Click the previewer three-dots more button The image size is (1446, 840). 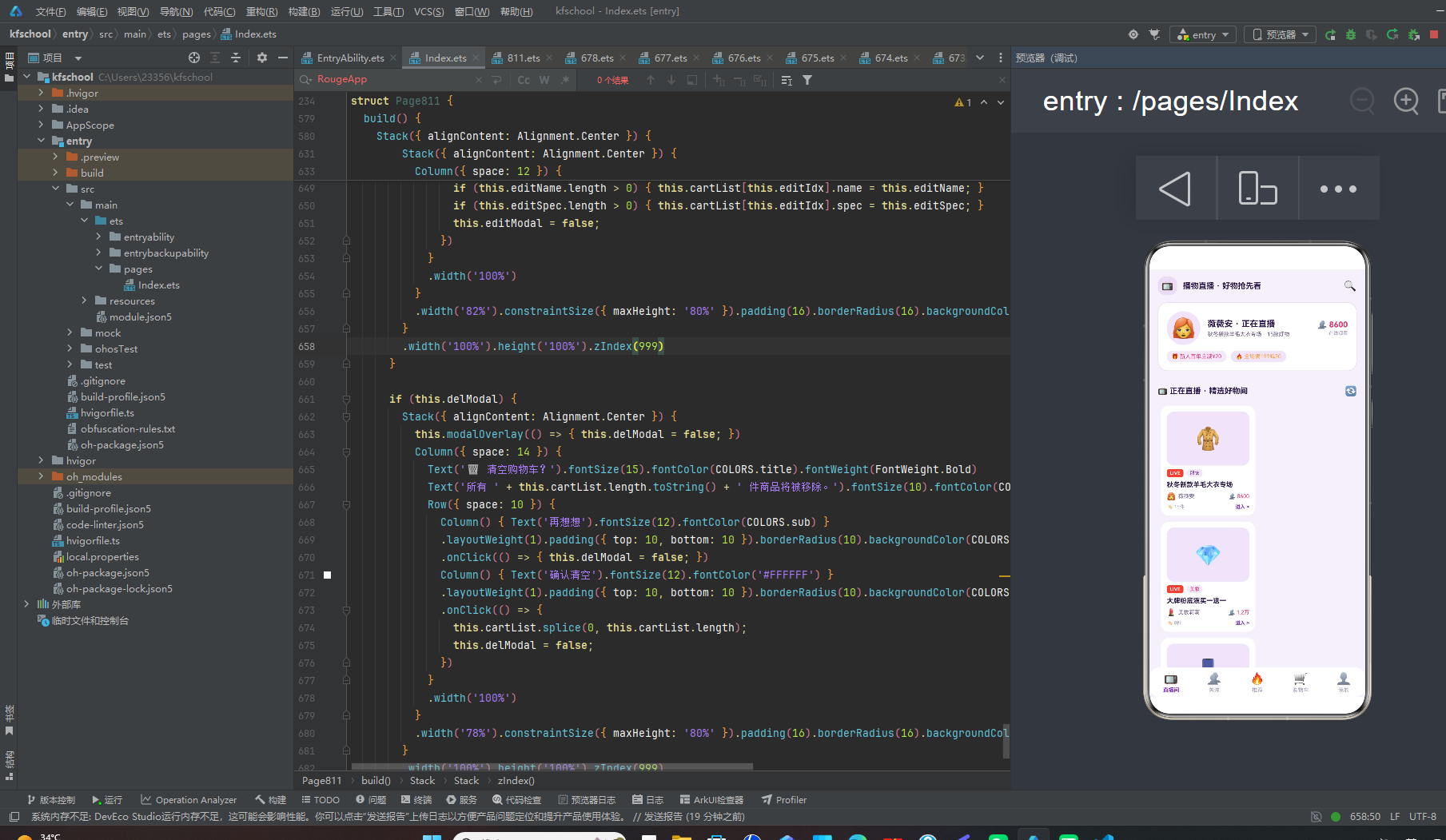[x=1339, y=189]
